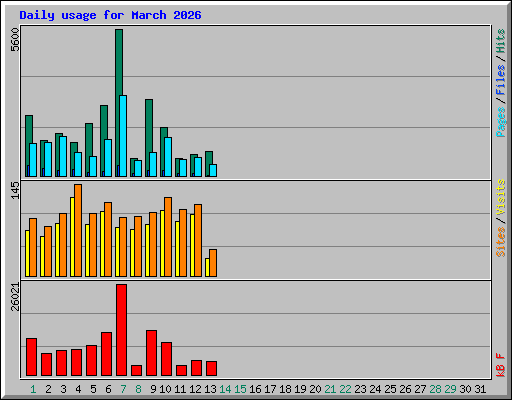The height and width of the screenshot is (400, 512).
Task: Click the red 'KB F' legend text
Action: (501, 365)
